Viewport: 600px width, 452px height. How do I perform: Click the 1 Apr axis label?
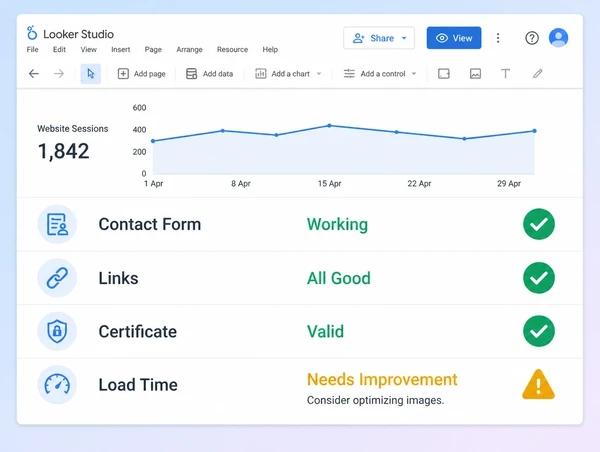[x=153, y=184]
